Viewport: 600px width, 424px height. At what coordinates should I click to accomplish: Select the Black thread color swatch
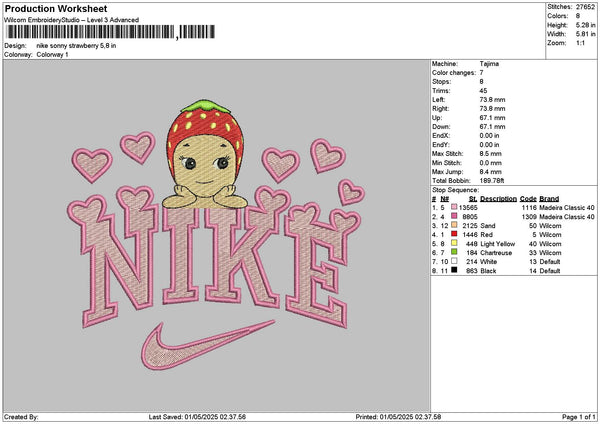tap(453, 271)
